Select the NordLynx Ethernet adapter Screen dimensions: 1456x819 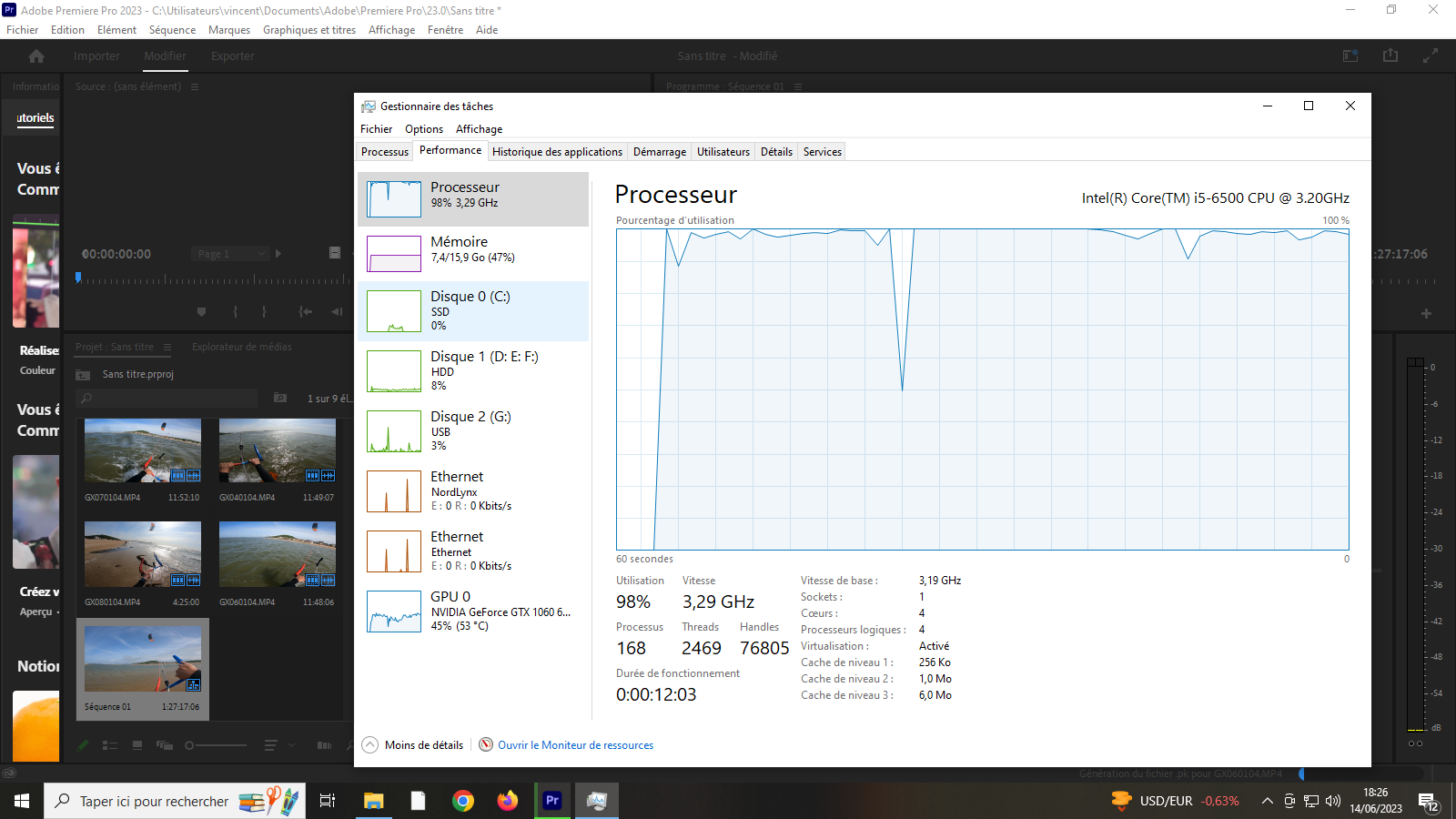tap(473, 491)
